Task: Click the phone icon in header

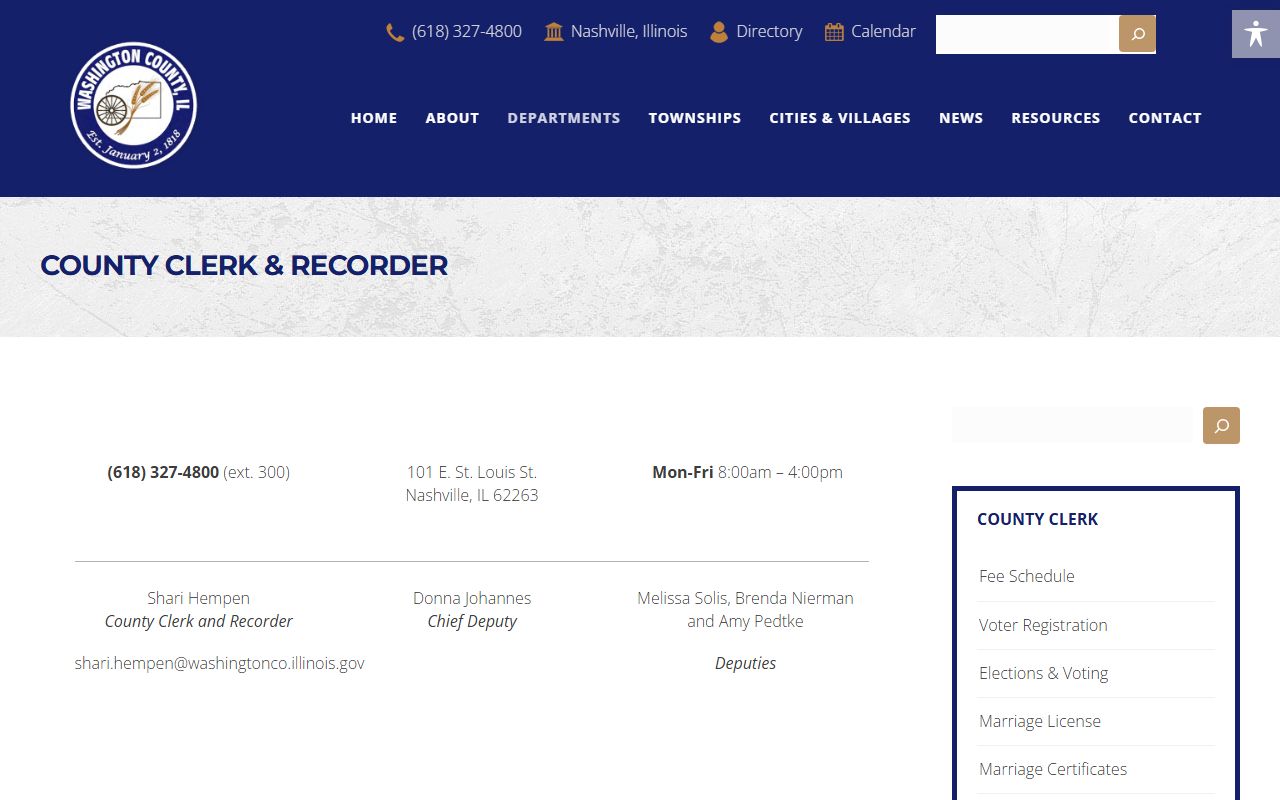Action: pyautogui.click(x=395, y=32)
